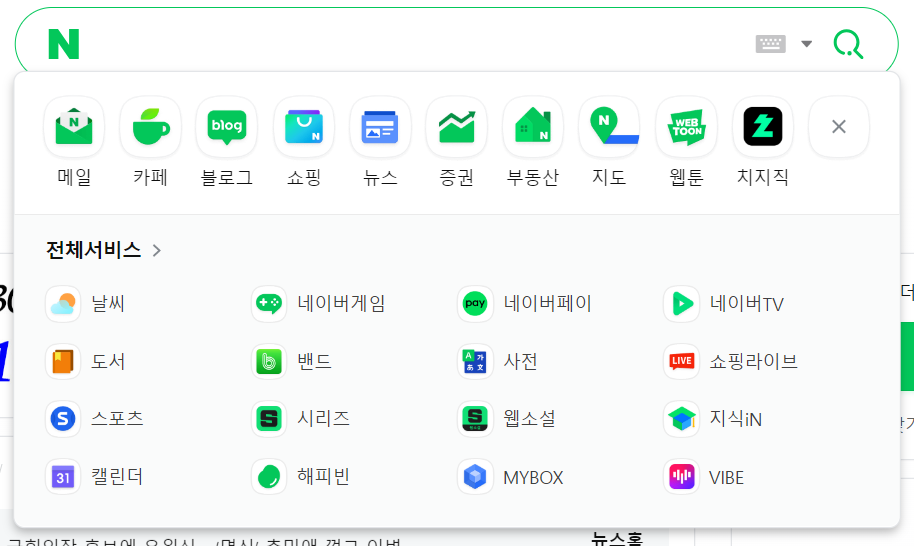Click the Naver Game controller icon

pos(269,304)
